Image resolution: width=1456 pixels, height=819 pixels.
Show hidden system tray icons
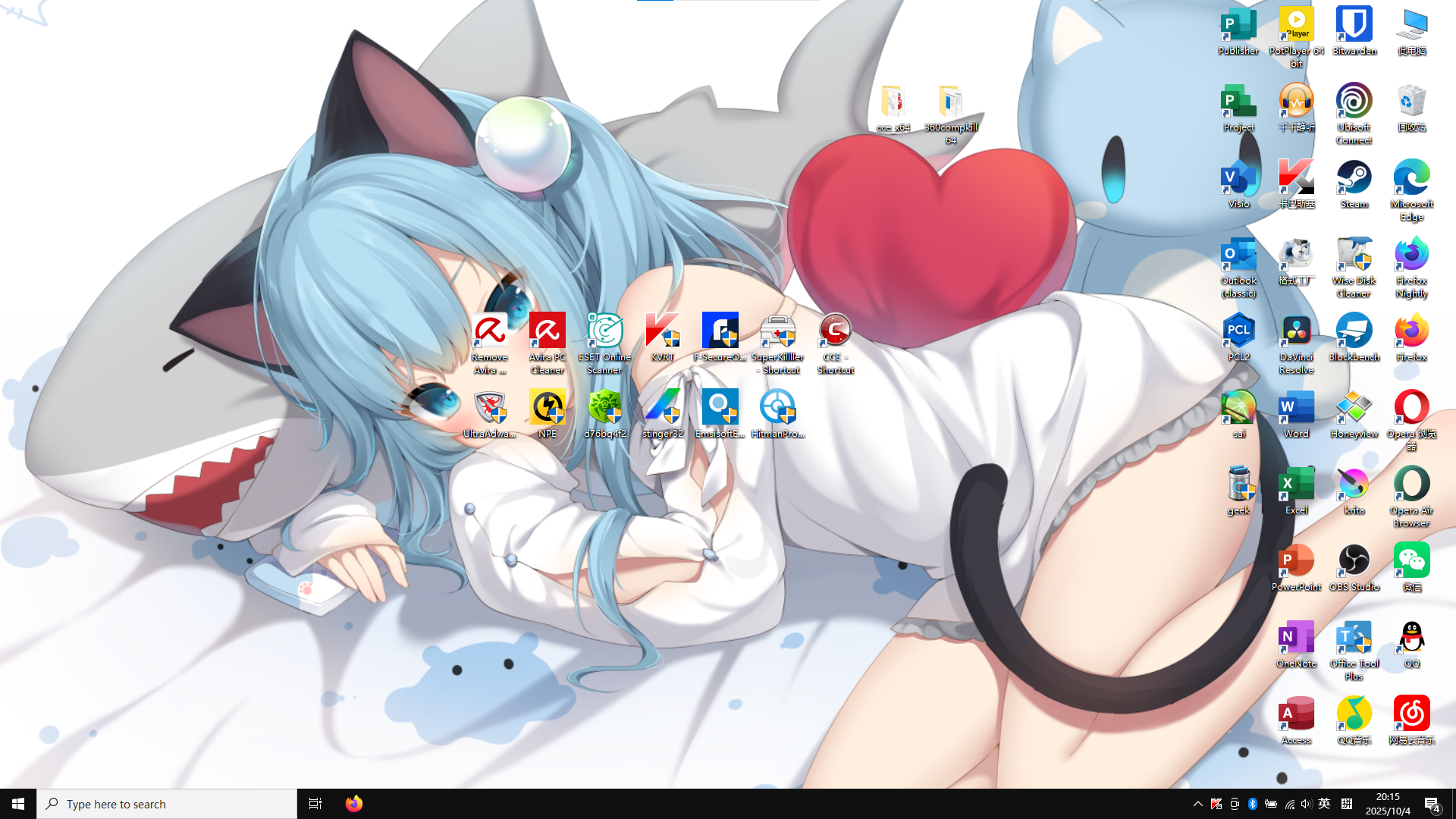pyautogui.click(x=1198, y=804)
